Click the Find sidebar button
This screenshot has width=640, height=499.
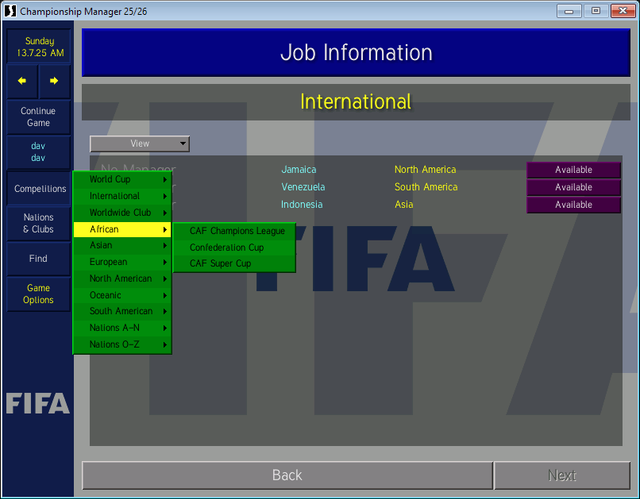click(x=38, y=259)
